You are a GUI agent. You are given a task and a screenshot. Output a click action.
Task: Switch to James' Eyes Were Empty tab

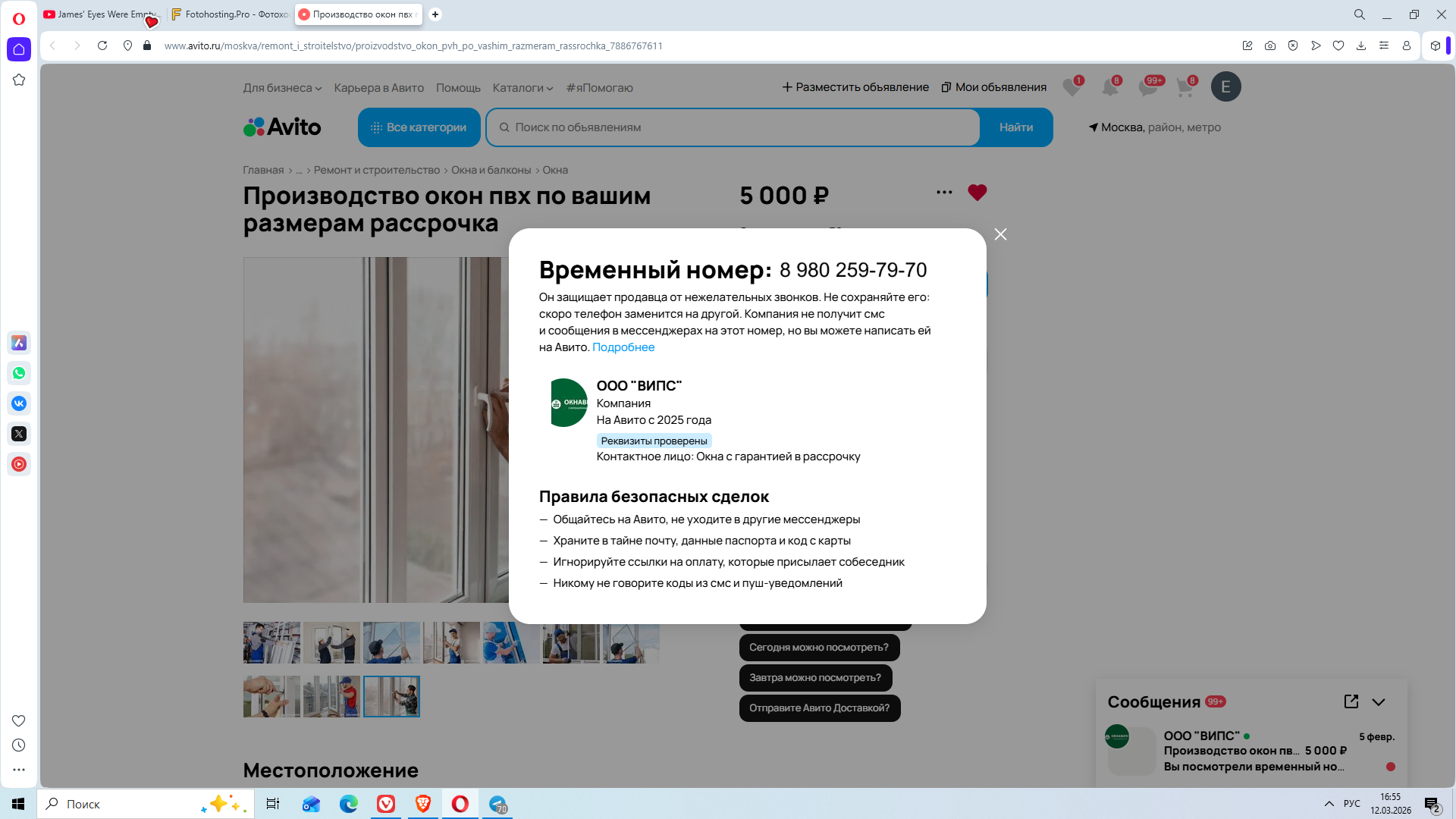101,14
